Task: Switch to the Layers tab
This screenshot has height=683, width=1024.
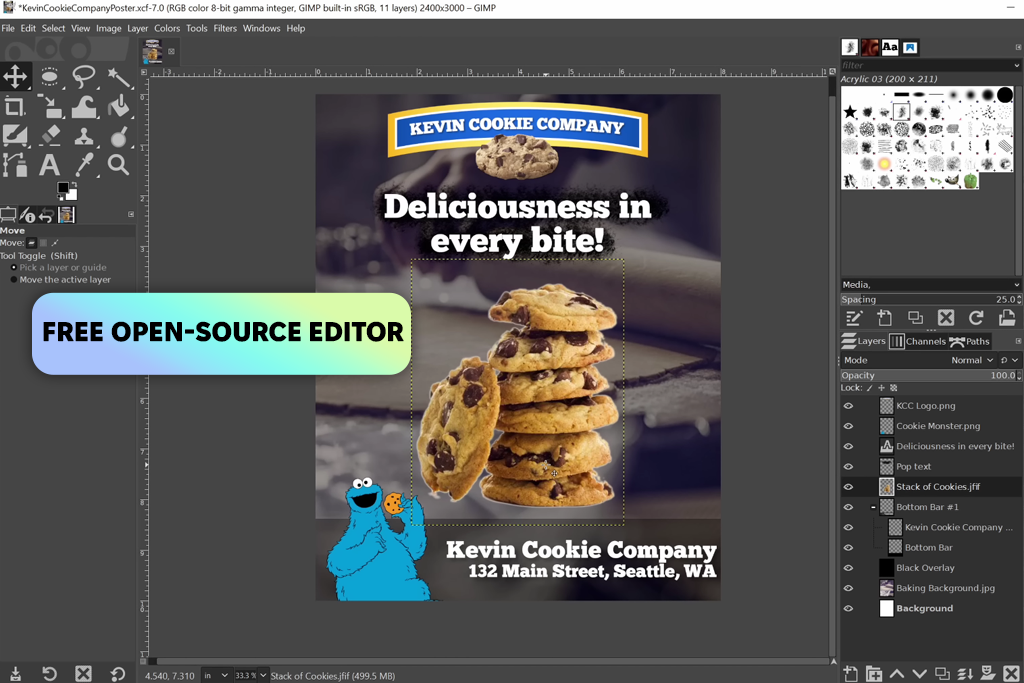Action: (x=863, y=341)
